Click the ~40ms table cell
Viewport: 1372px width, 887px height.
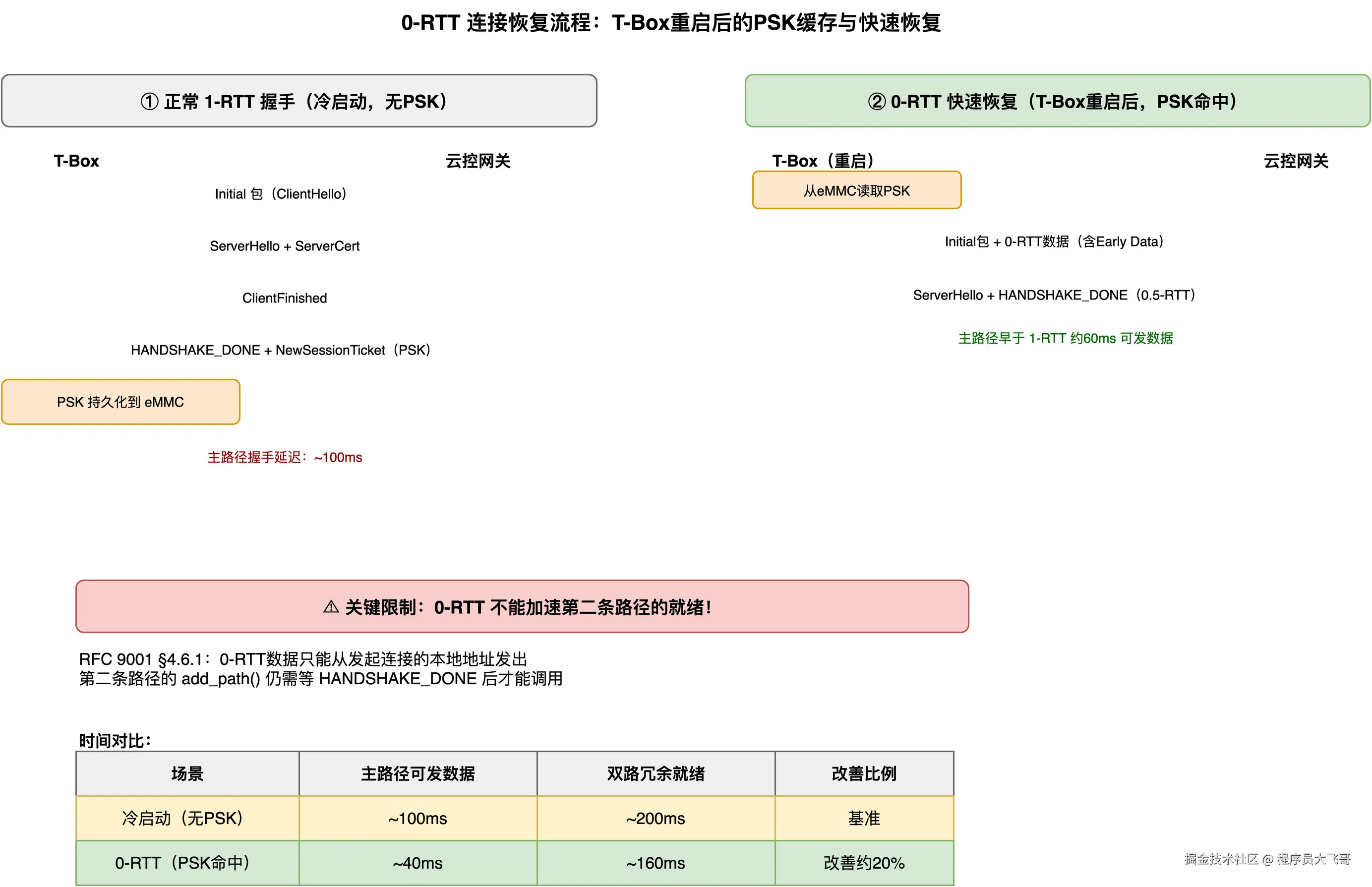pos(417,863)
